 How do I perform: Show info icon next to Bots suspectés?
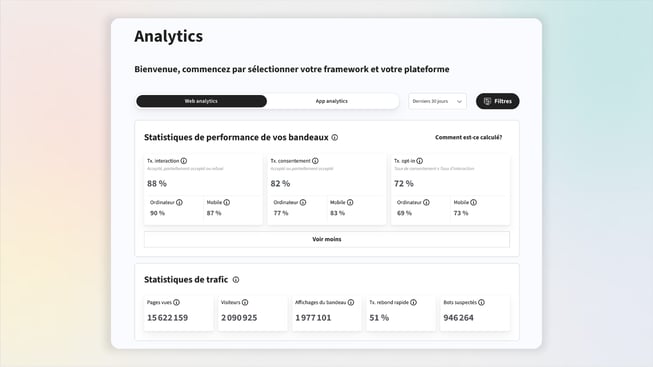point(481,302)
